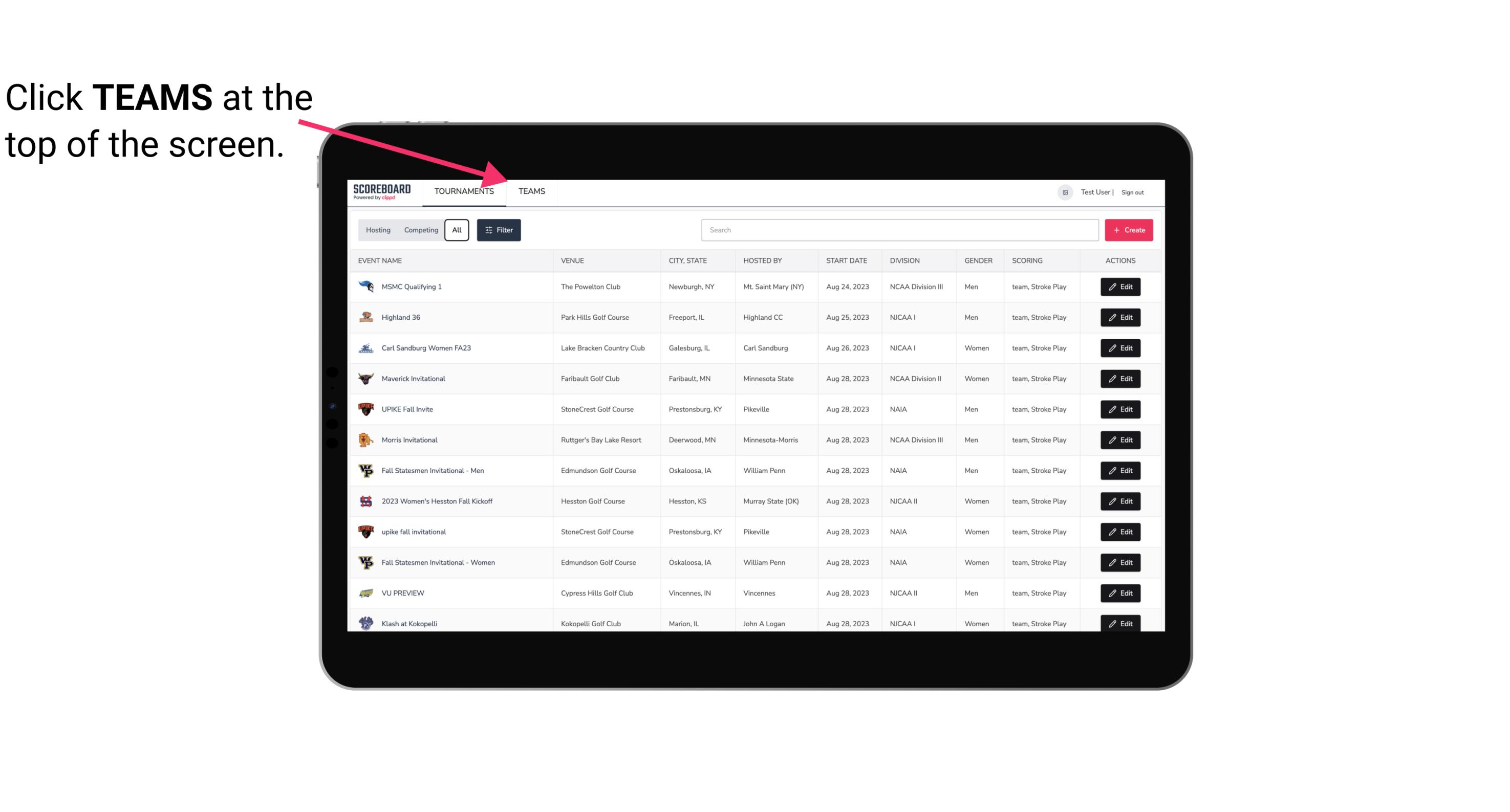Toggle the All filter button
This screenshot has width=1510, height=812.
pos(456,230)
